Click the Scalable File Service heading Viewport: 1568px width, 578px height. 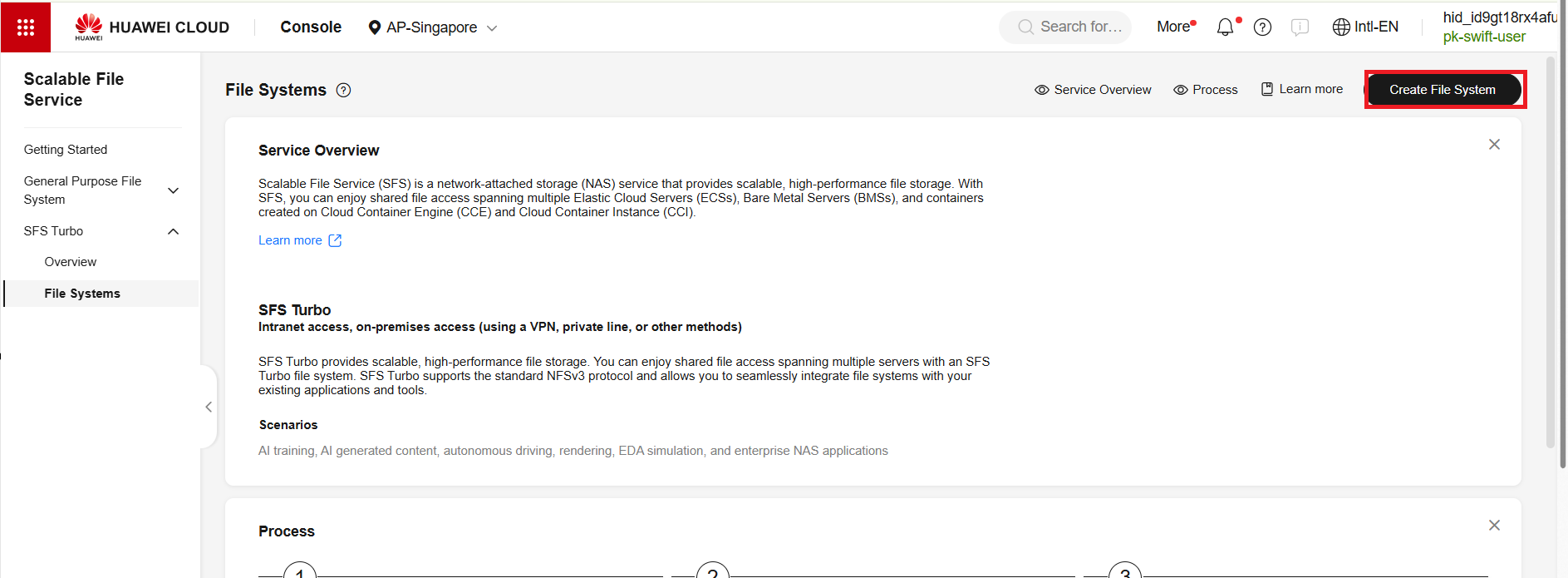click(74, 89)
